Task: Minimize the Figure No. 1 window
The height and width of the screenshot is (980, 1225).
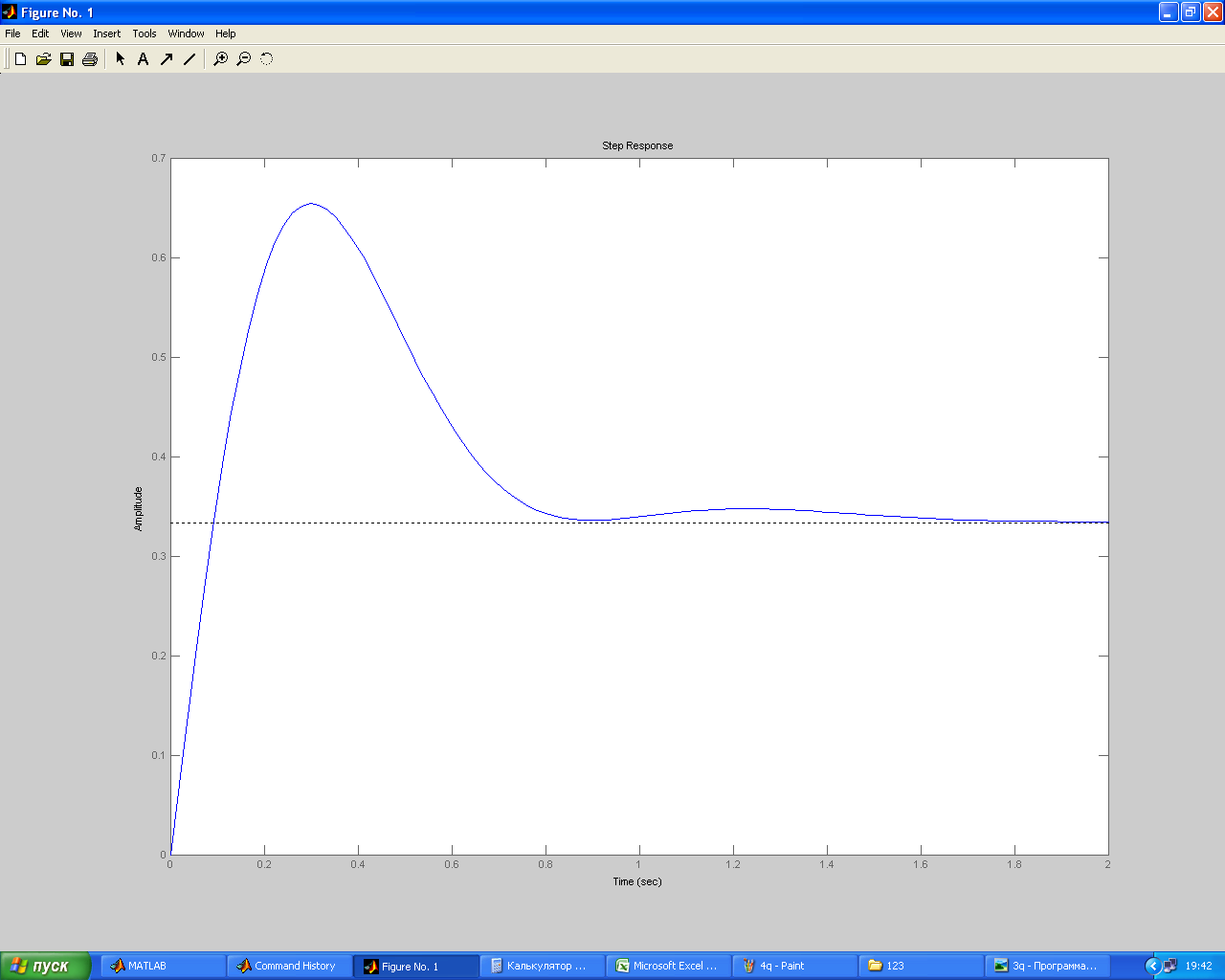Action: tap(1169, 11)
